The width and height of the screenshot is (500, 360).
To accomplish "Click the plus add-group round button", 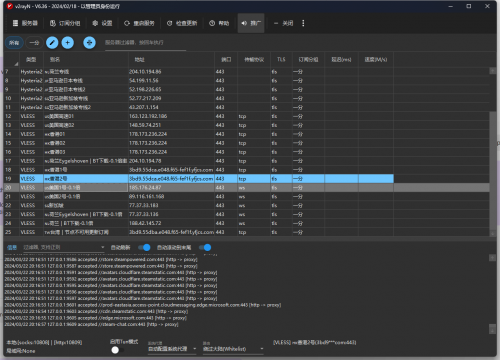I will (x=68, y=43).
